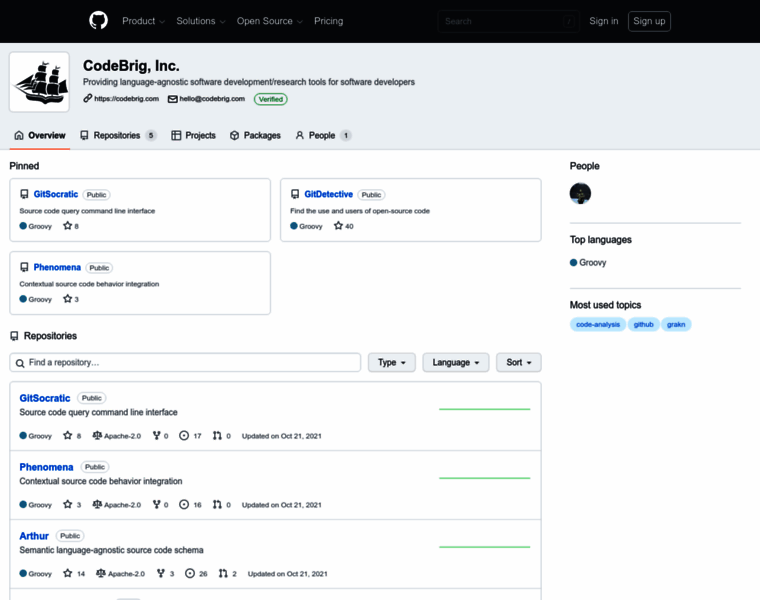Switch to the People tab
The image size is (760, 600).
point(323,135)
